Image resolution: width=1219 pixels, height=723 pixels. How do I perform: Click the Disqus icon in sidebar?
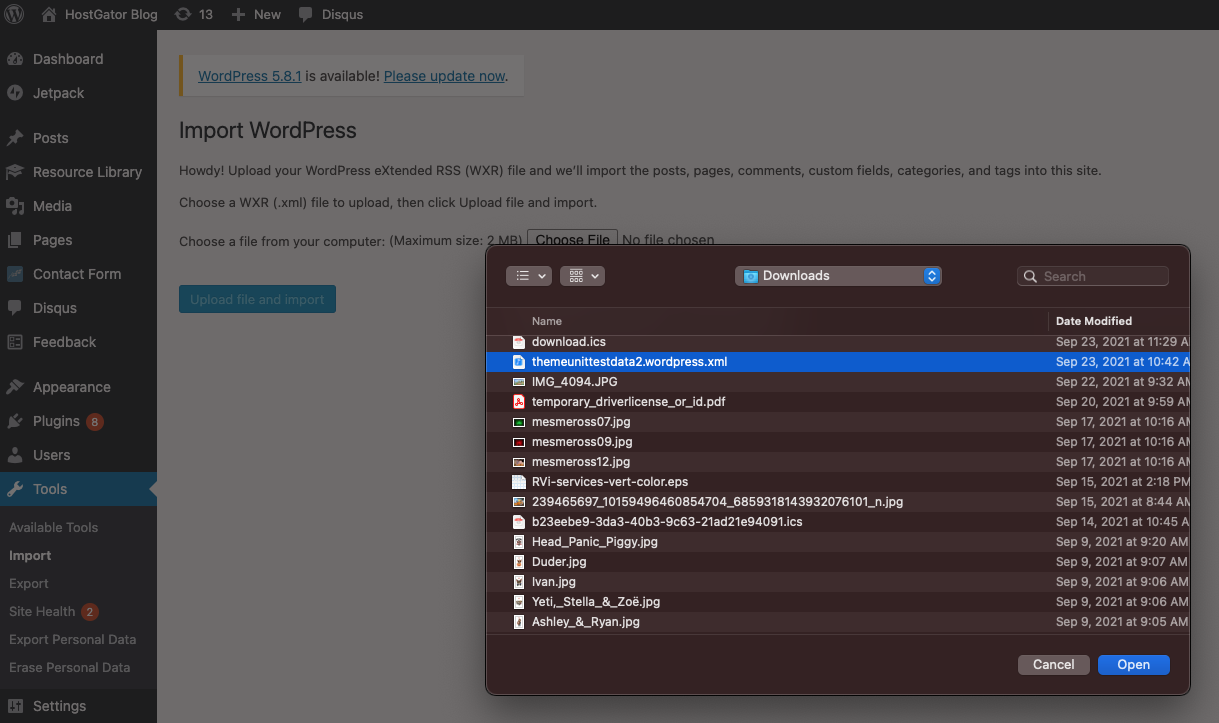click(x=15, y=308)
